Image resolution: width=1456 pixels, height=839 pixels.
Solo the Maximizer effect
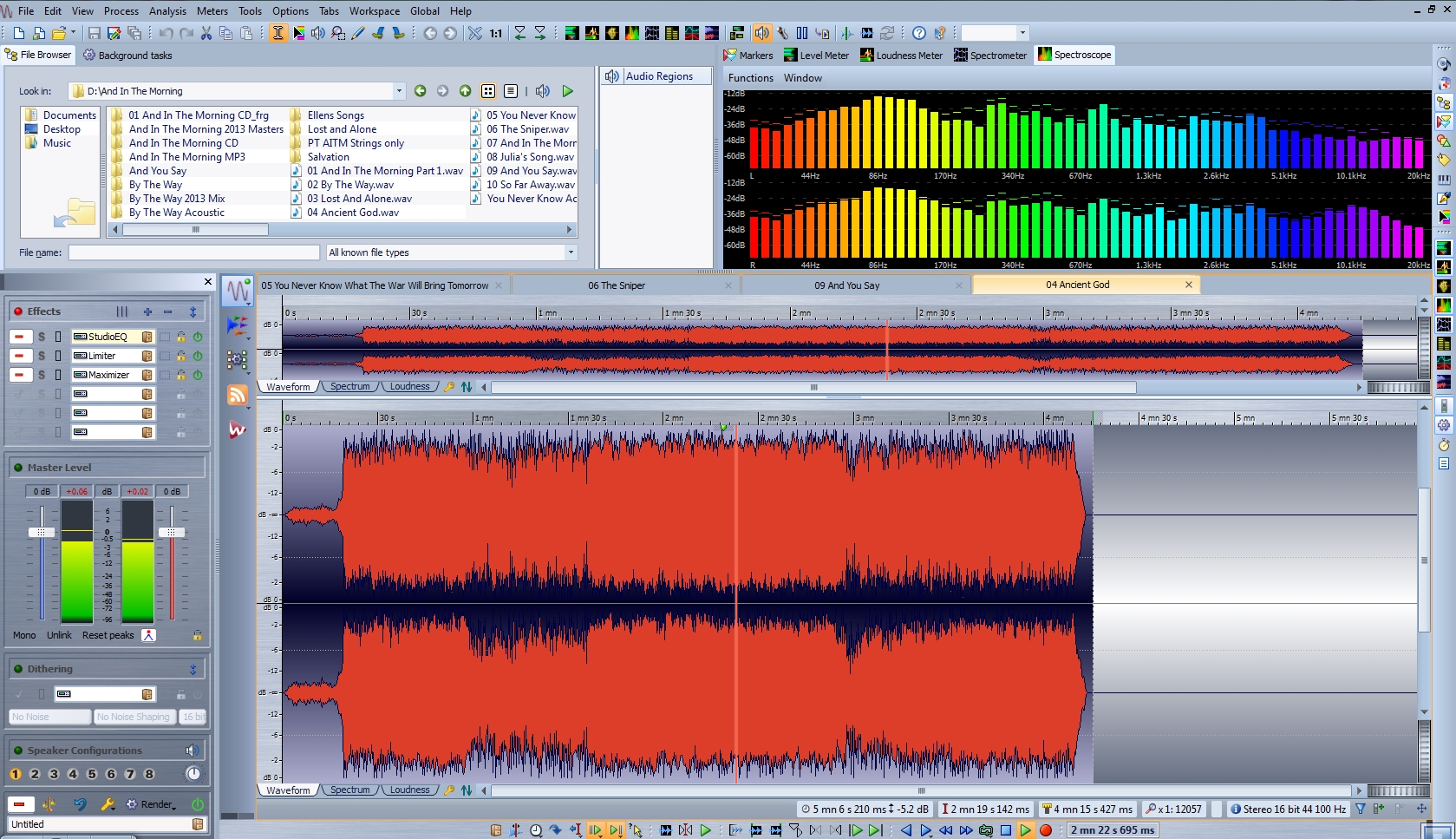[41, 375]
